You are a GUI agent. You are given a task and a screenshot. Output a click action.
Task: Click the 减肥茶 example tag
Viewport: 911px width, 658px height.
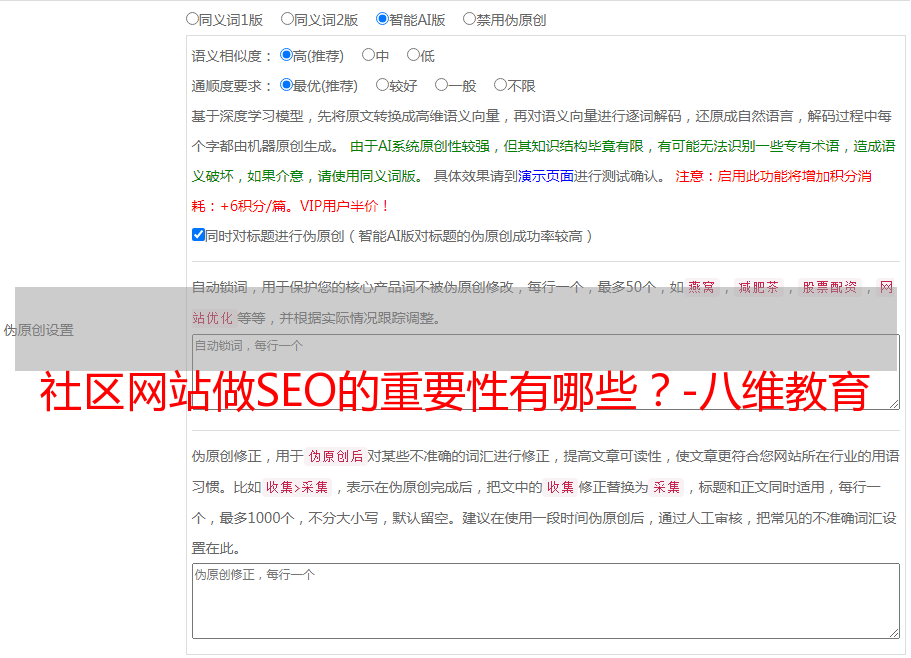tap(758, 287)
